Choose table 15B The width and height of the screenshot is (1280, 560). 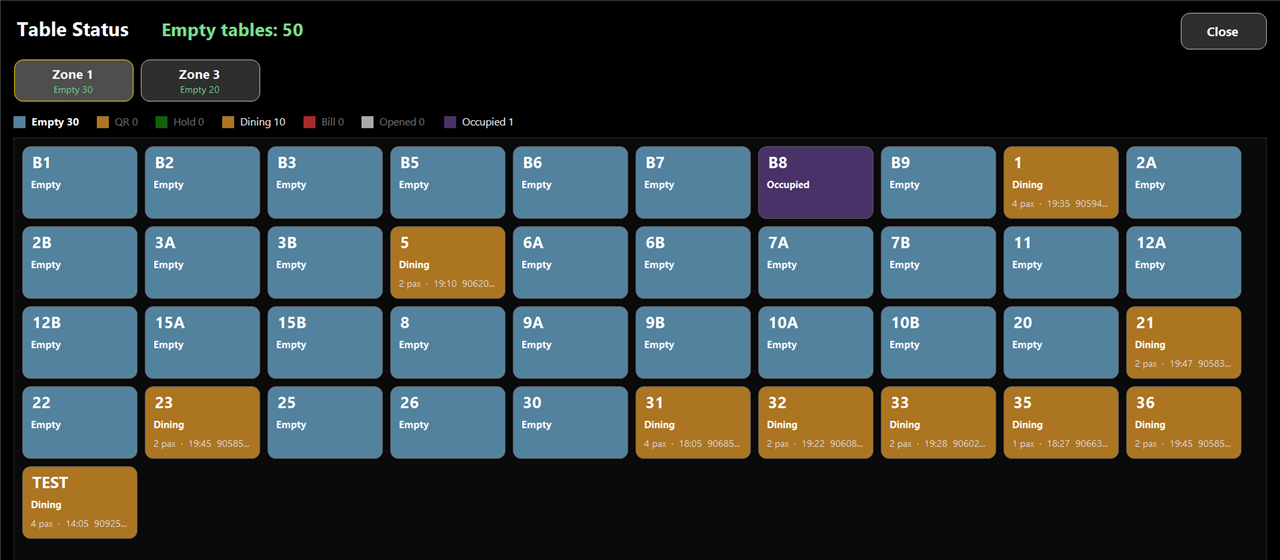tap(325, 342)
